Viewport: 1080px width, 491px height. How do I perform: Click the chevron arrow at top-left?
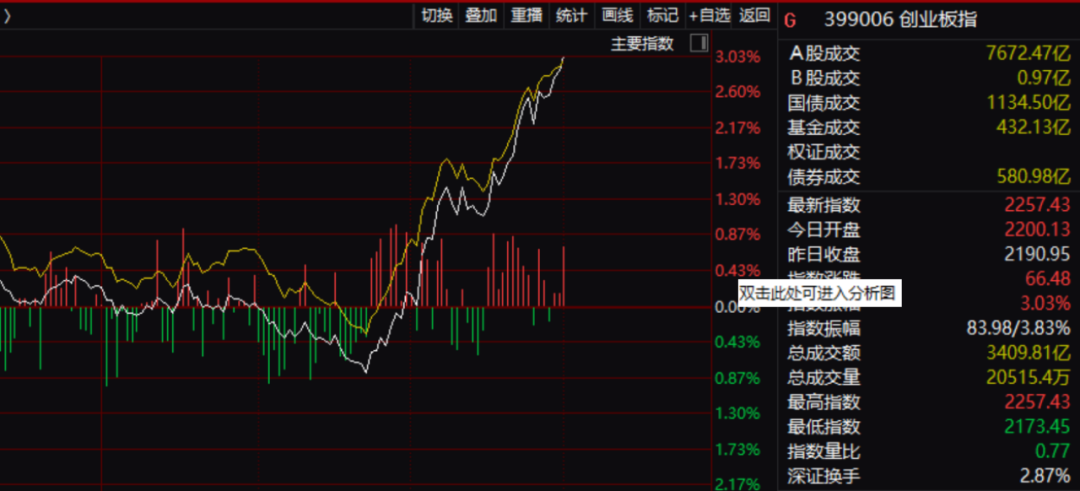[x=6, y=16]
